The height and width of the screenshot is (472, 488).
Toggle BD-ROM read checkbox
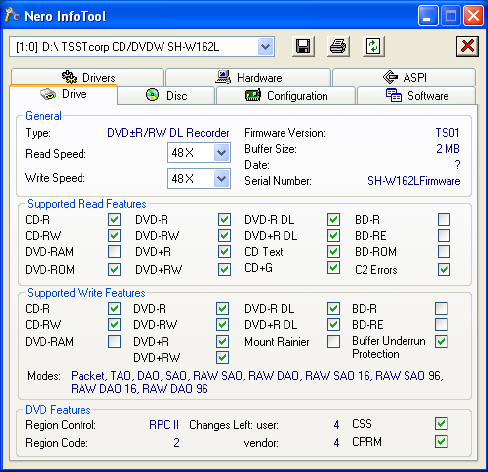coord(444,252)
